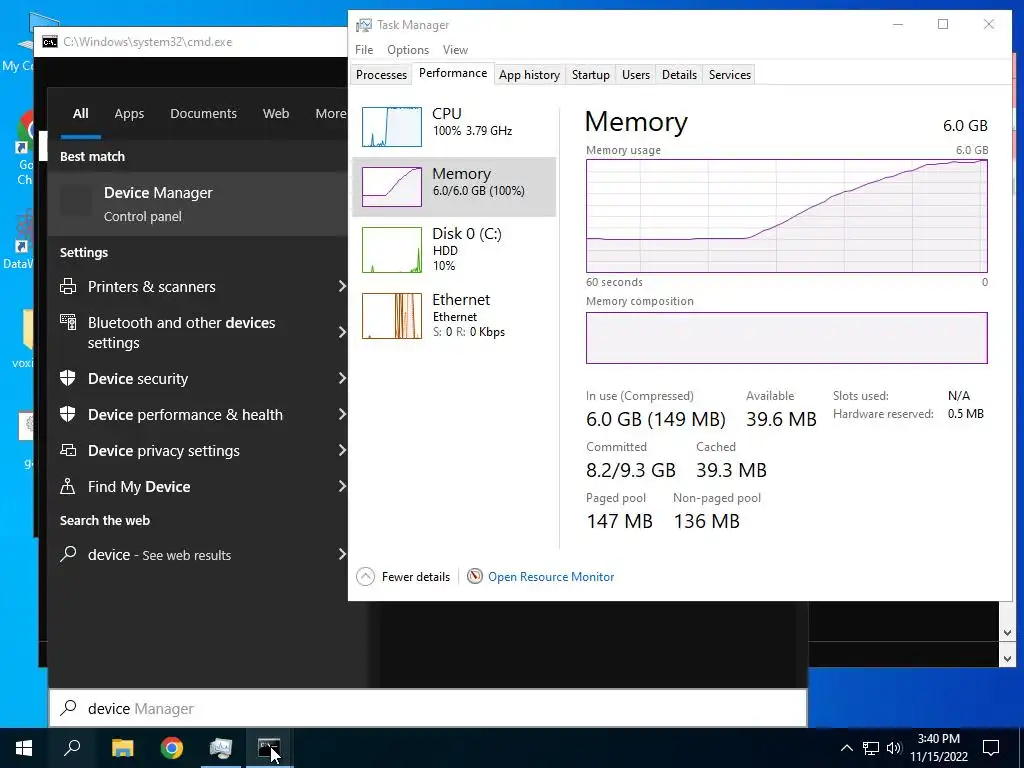The height and width of the screenshot is (768, 1024).
Task: Click the taskbar Search icon
Action: [72, 748]
